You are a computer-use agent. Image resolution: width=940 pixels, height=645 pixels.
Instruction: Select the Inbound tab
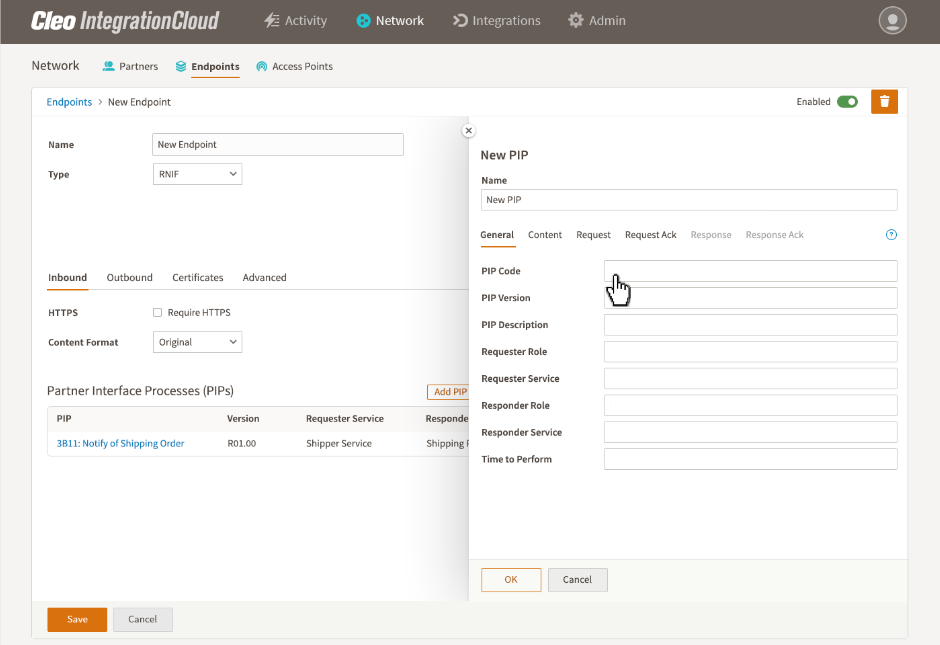click(67, 278)
